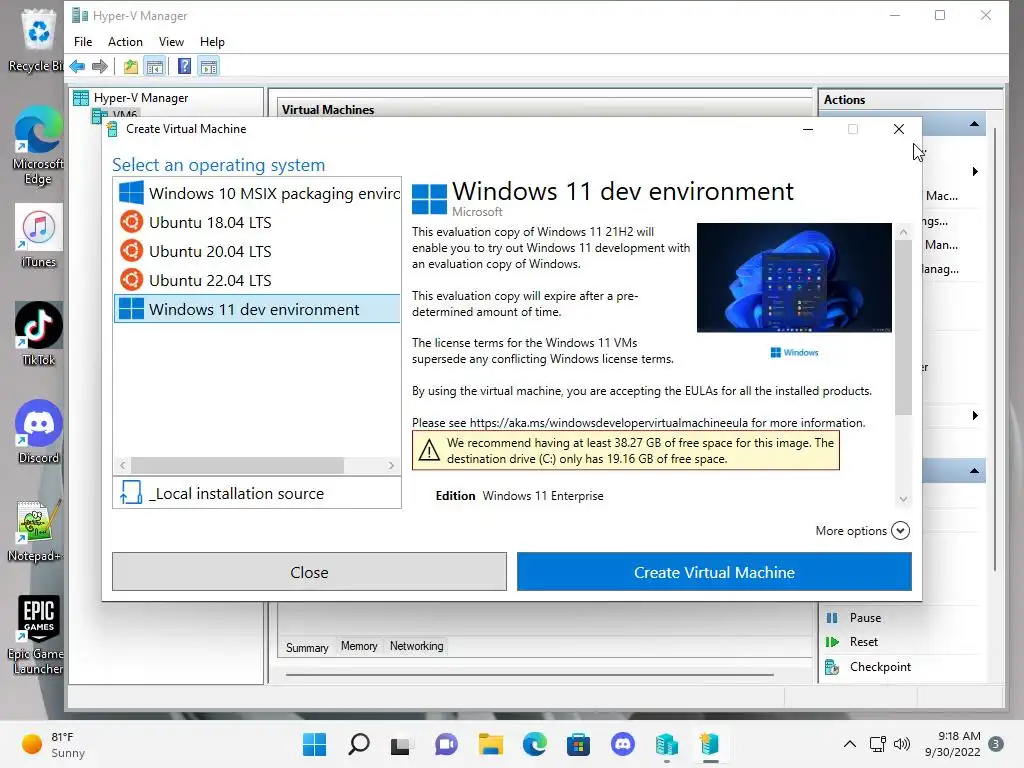
Task: Open the Recycle Bin desktop icon
Action: 38,40
